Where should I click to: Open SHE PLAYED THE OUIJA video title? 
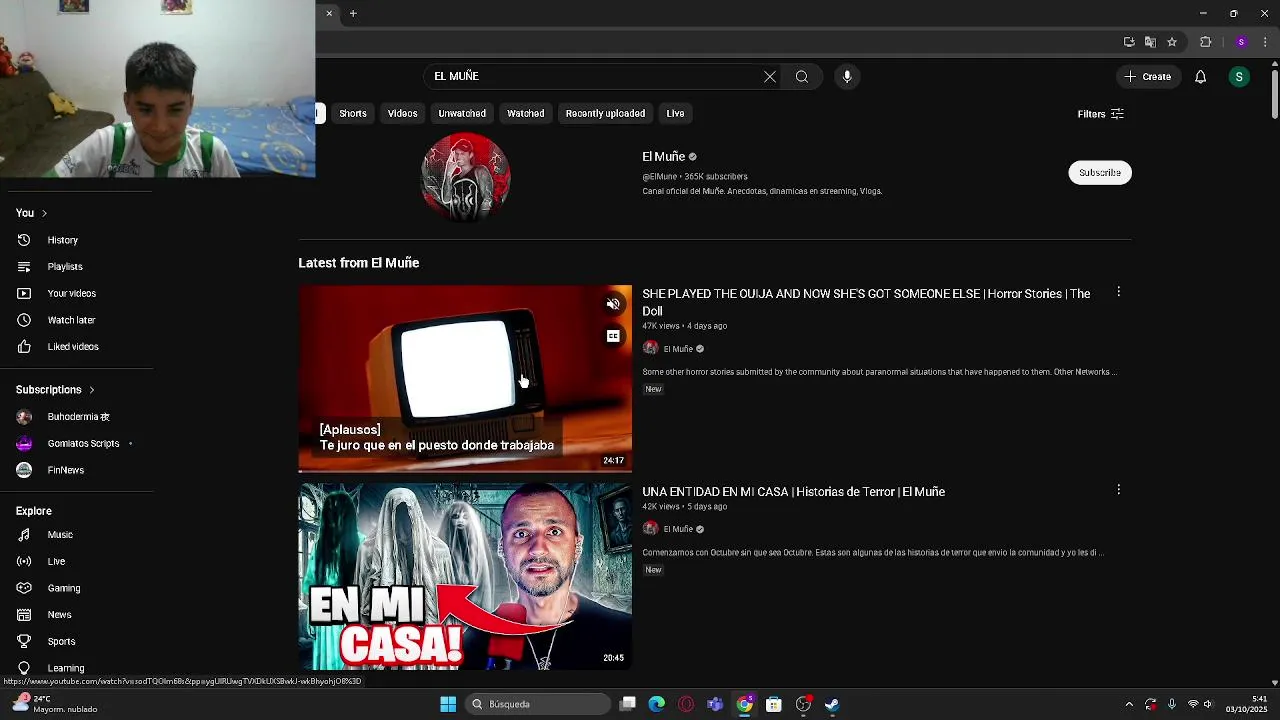pyautogui.click(x=866, y=302)
